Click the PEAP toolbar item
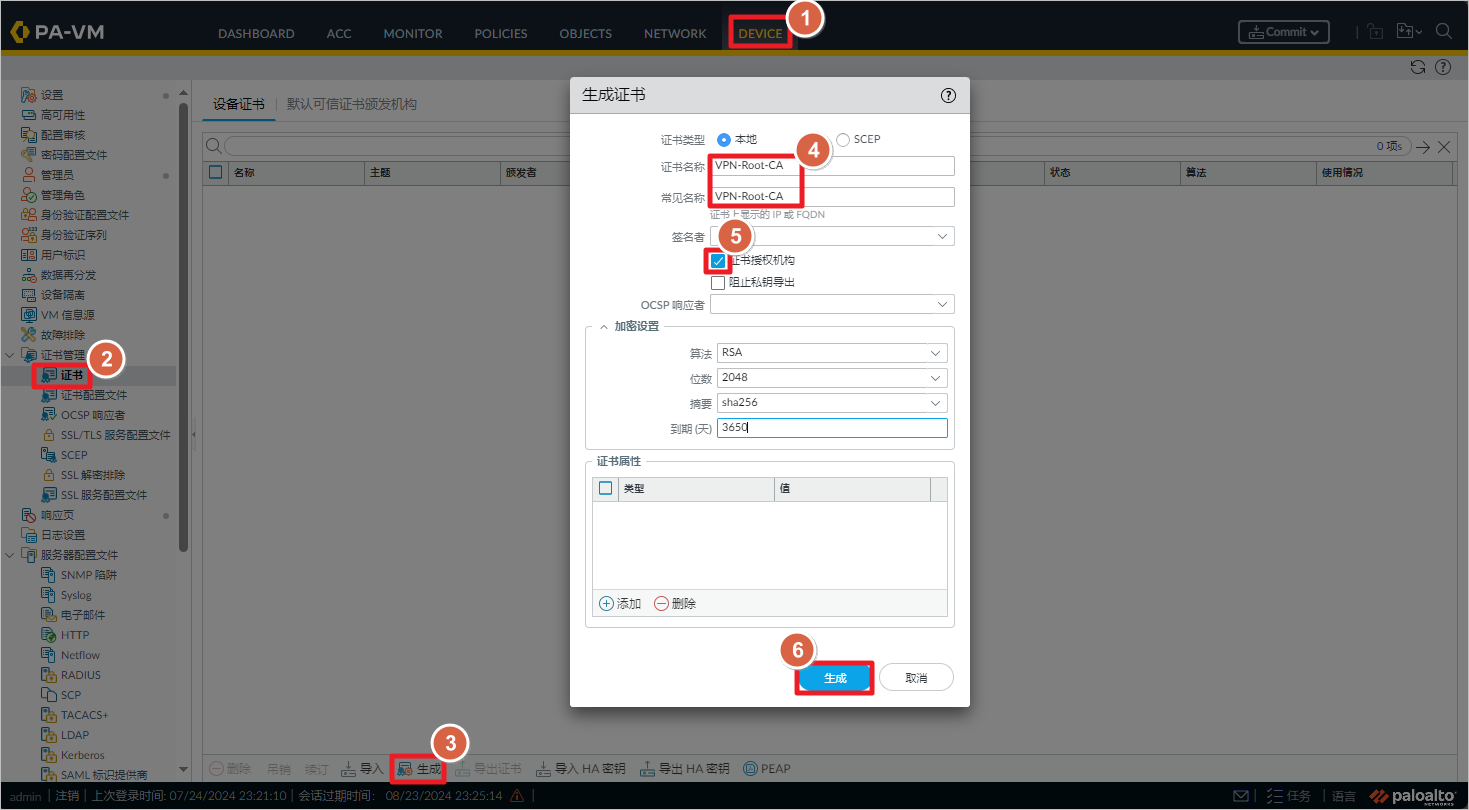 point(767,769)
